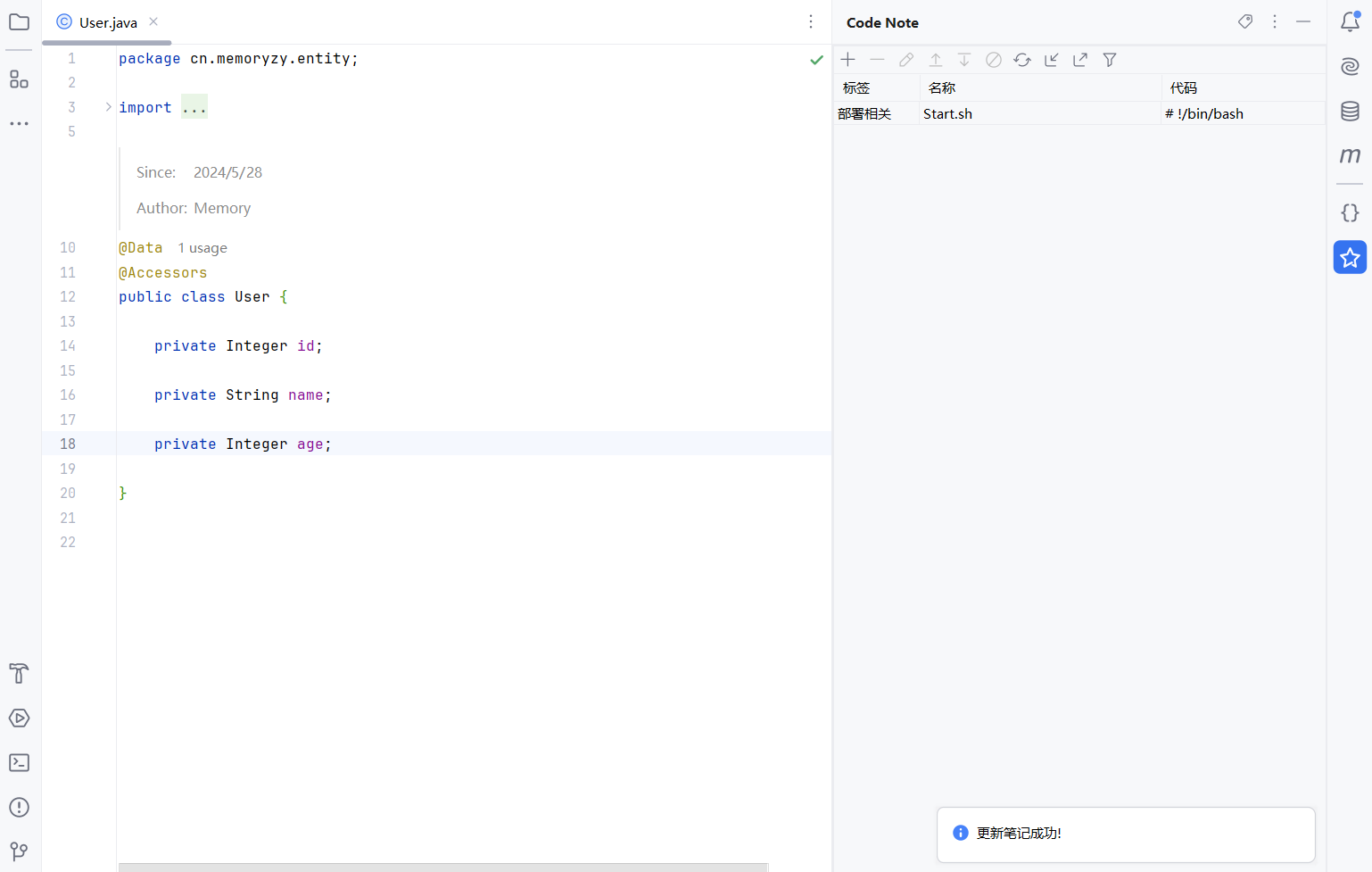Click the 1 usage link above class
Viewport: 1372px width, 872px height.
click(202, 248)
